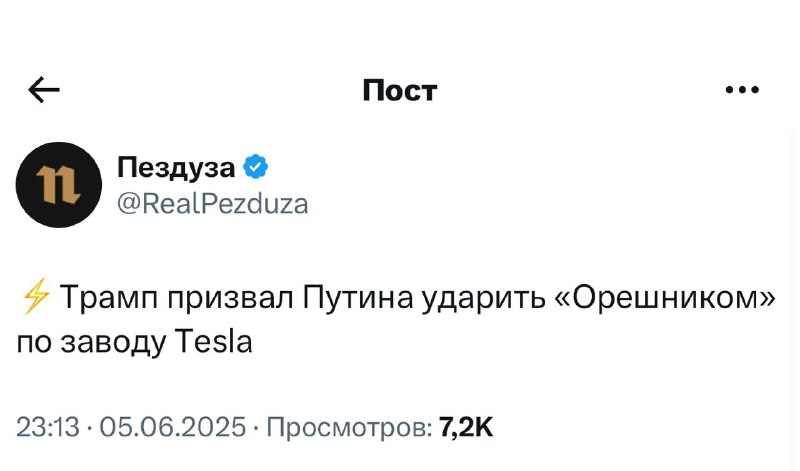Viewport: 800px width, 471px height.
Task: Click the 7,2K view count
Action: click(x=466, y=427)
